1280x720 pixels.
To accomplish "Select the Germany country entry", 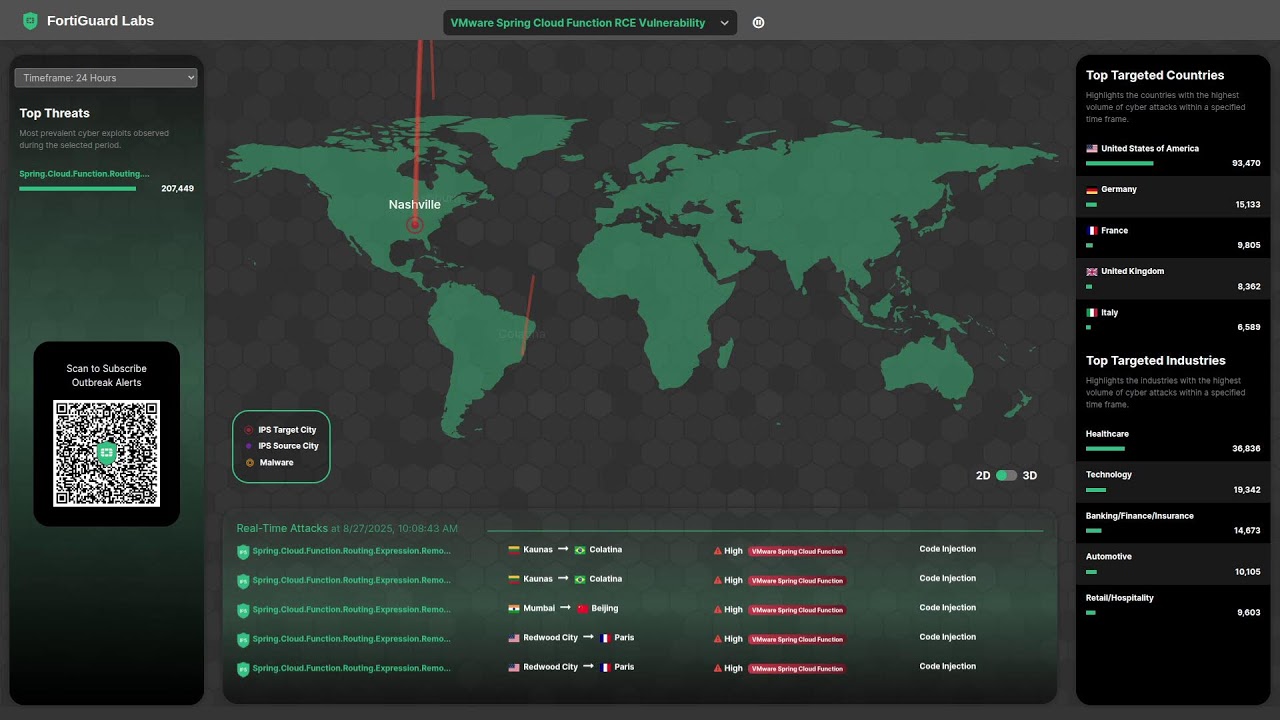I will (1173, 197).
